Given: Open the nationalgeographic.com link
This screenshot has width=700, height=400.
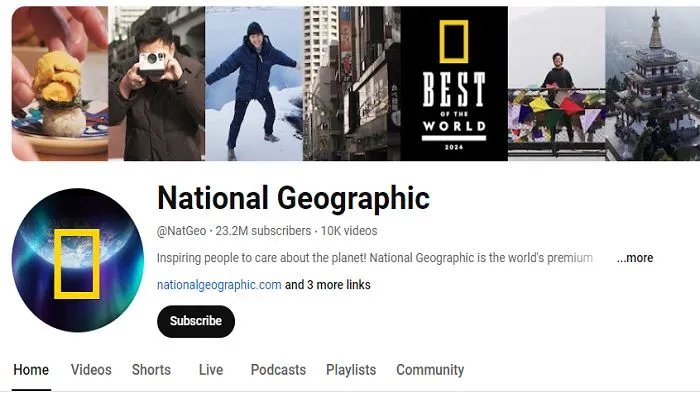Looking at the screenshot, I should point(219,285).
